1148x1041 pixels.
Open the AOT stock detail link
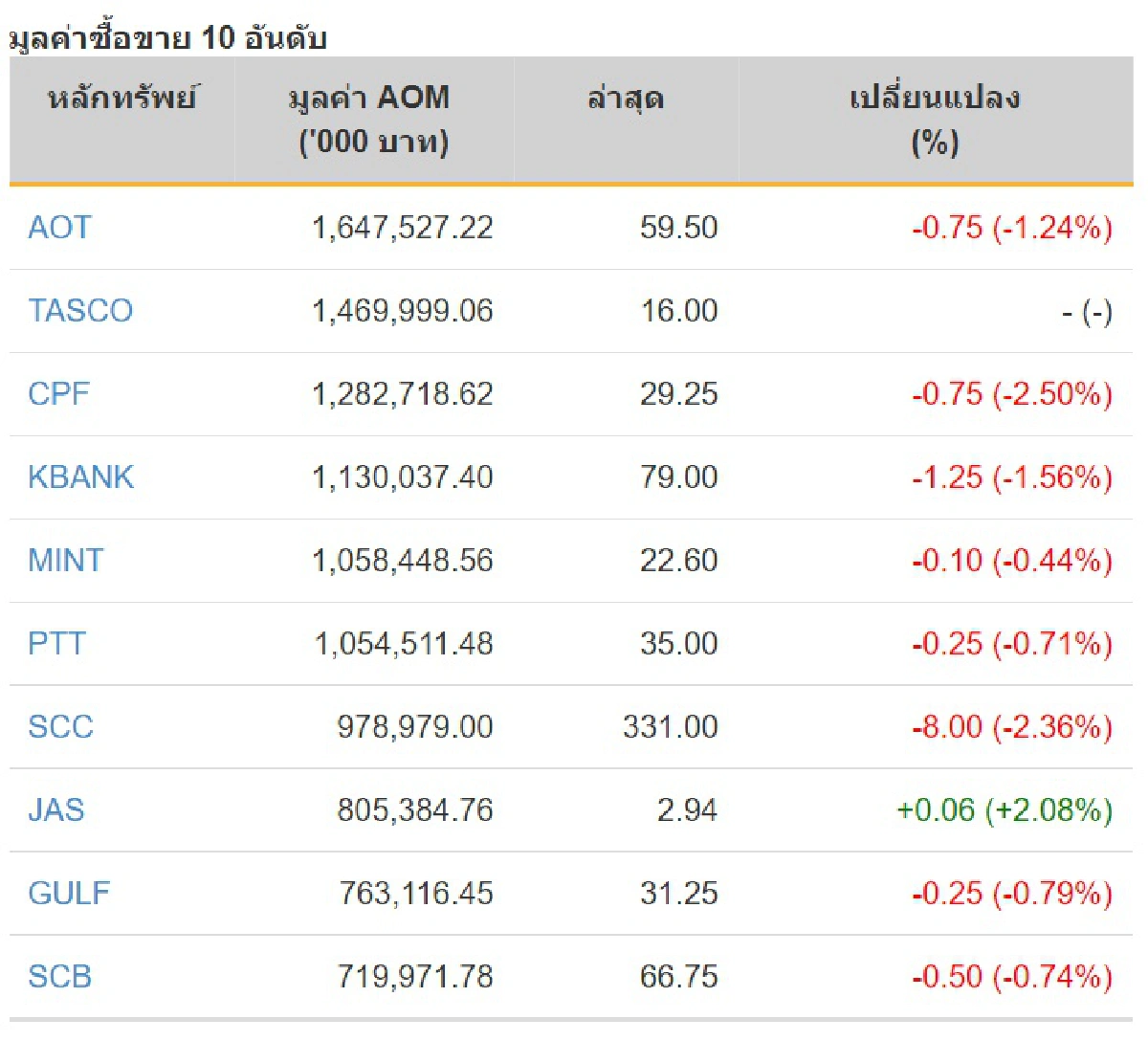(59, 229)
